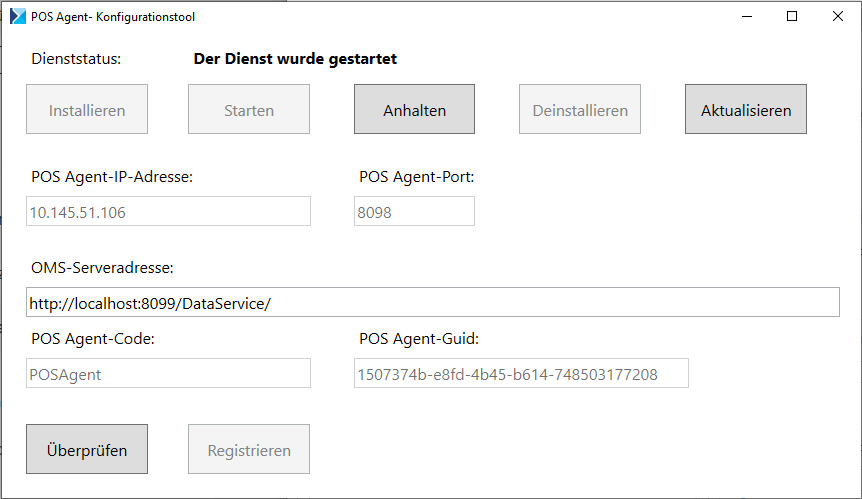Verify the settings with Überprüfen
The image size is (862, 499).
[87, 449]
